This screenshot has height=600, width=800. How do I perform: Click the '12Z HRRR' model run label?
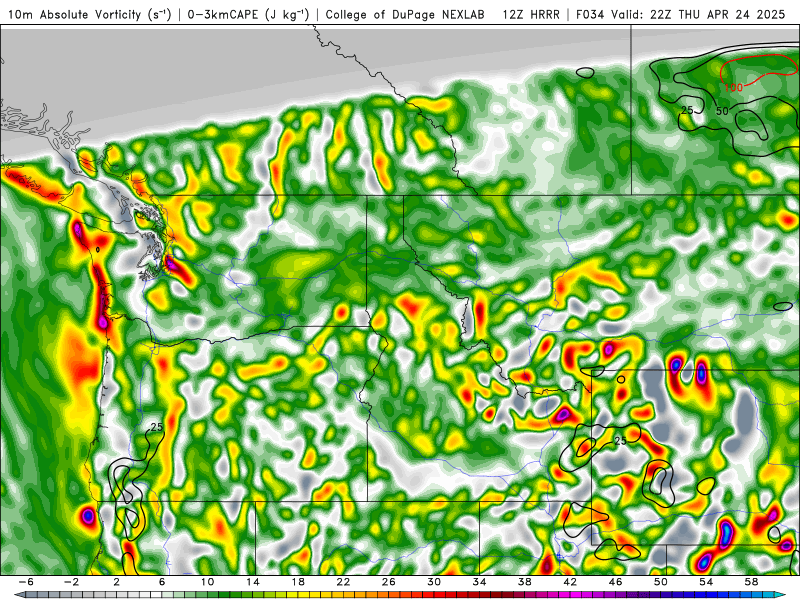click(531, 15)
